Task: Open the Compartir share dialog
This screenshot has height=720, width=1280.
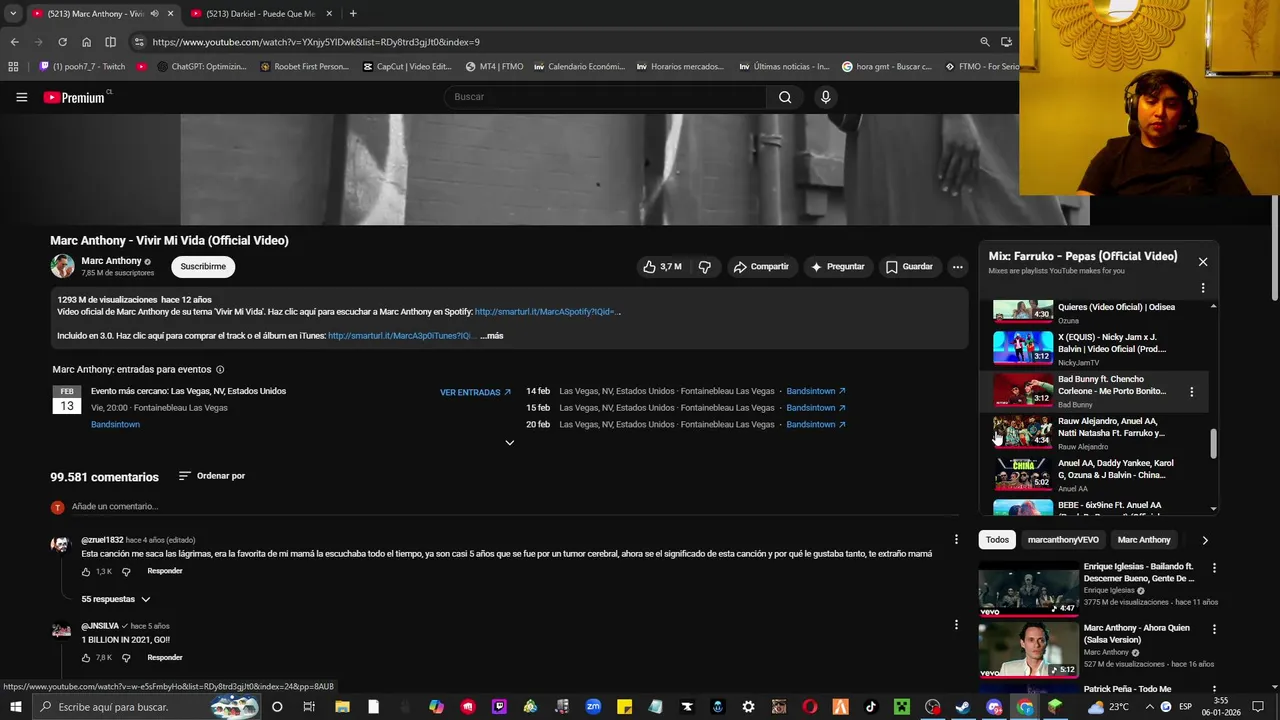Action: pyautogui.click(x=761, y=267)
